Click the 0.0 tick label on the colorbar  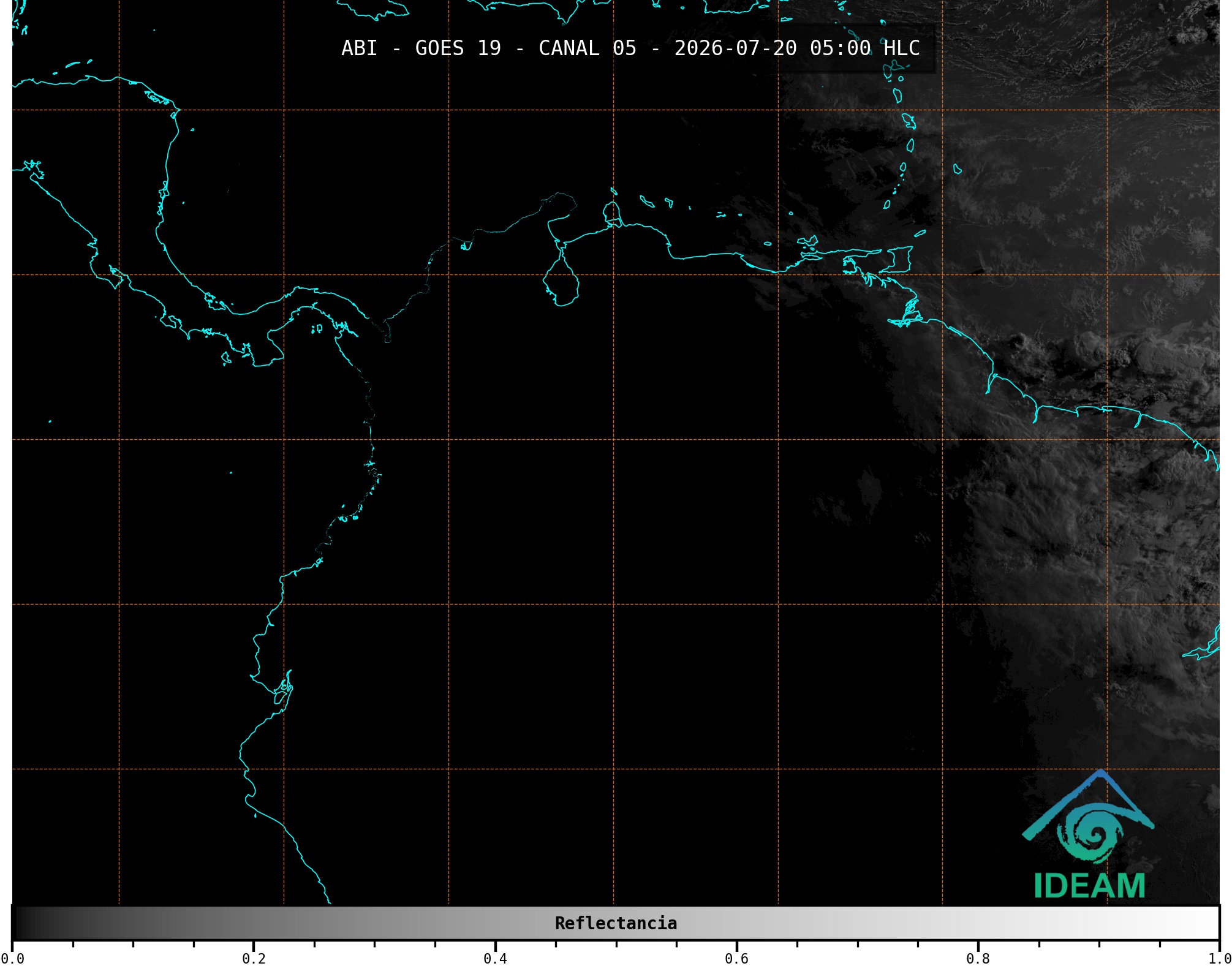pyautogui.click(x=12, y=958)
